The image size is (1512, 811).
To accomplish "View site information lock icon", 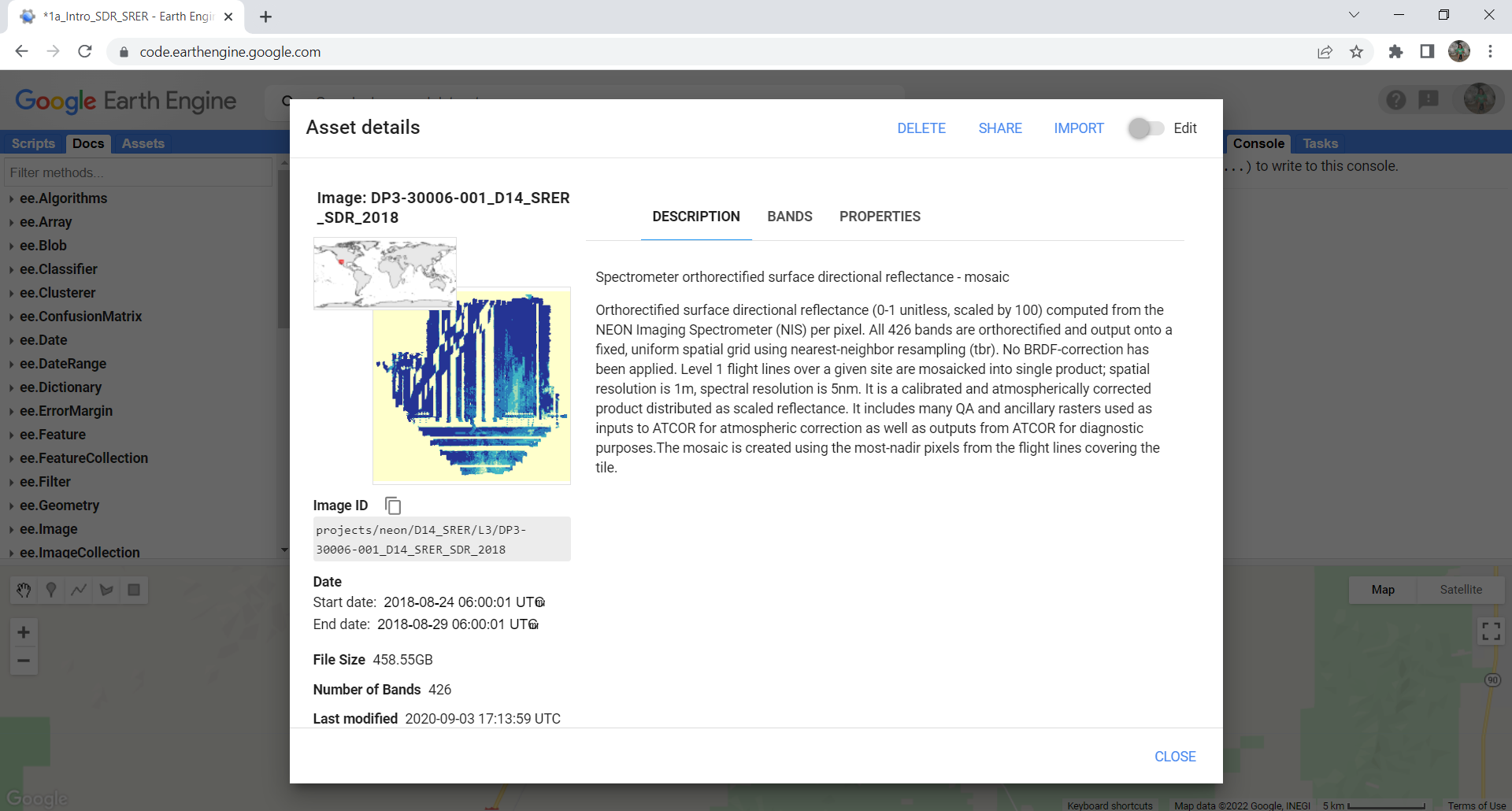I will 124,52.
